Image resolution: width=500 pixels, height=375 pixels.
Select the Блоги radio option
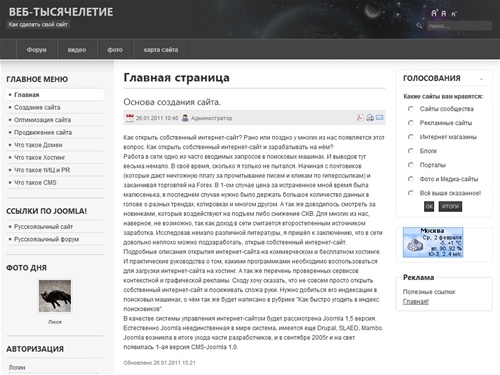411,151
